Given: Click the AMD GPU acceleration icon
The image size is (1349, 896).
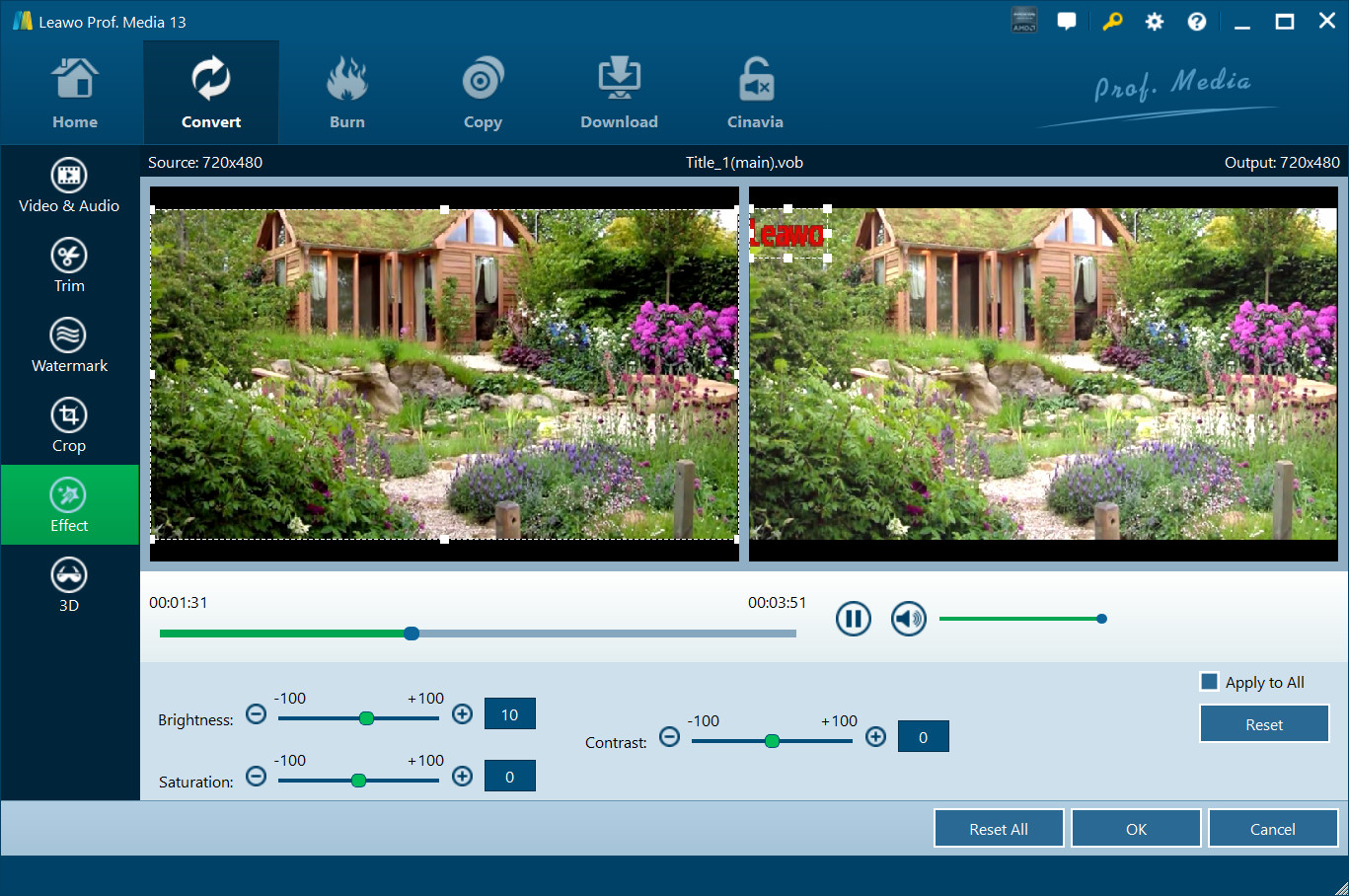Looking at the screenshot, I should (1024, 21).
